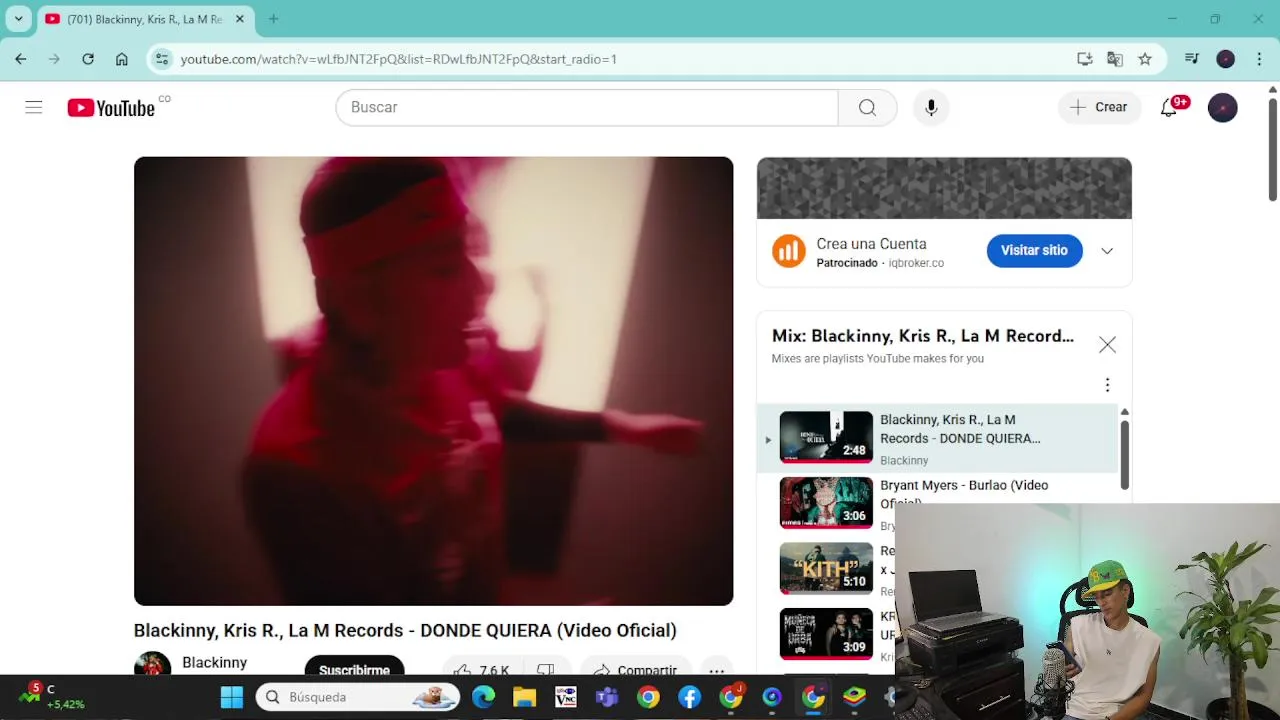
Task: Click the video player to pause
Action: (x=433, y=381)
